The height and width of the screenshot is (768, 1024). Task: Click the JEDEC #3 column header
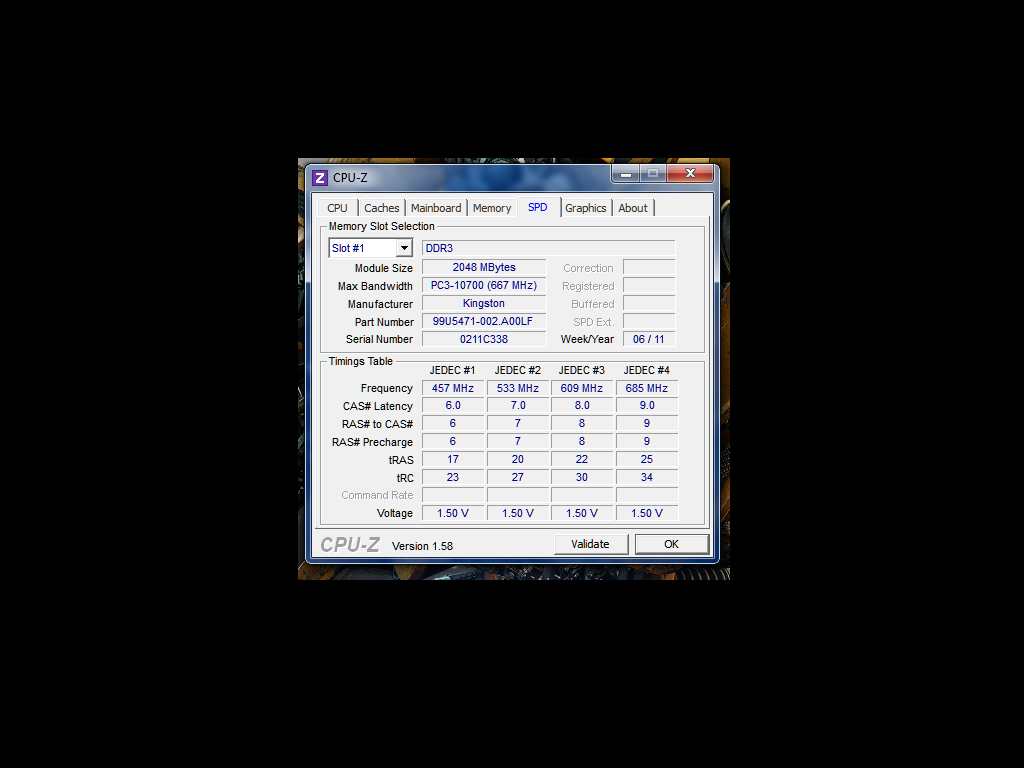coord(582,370)
